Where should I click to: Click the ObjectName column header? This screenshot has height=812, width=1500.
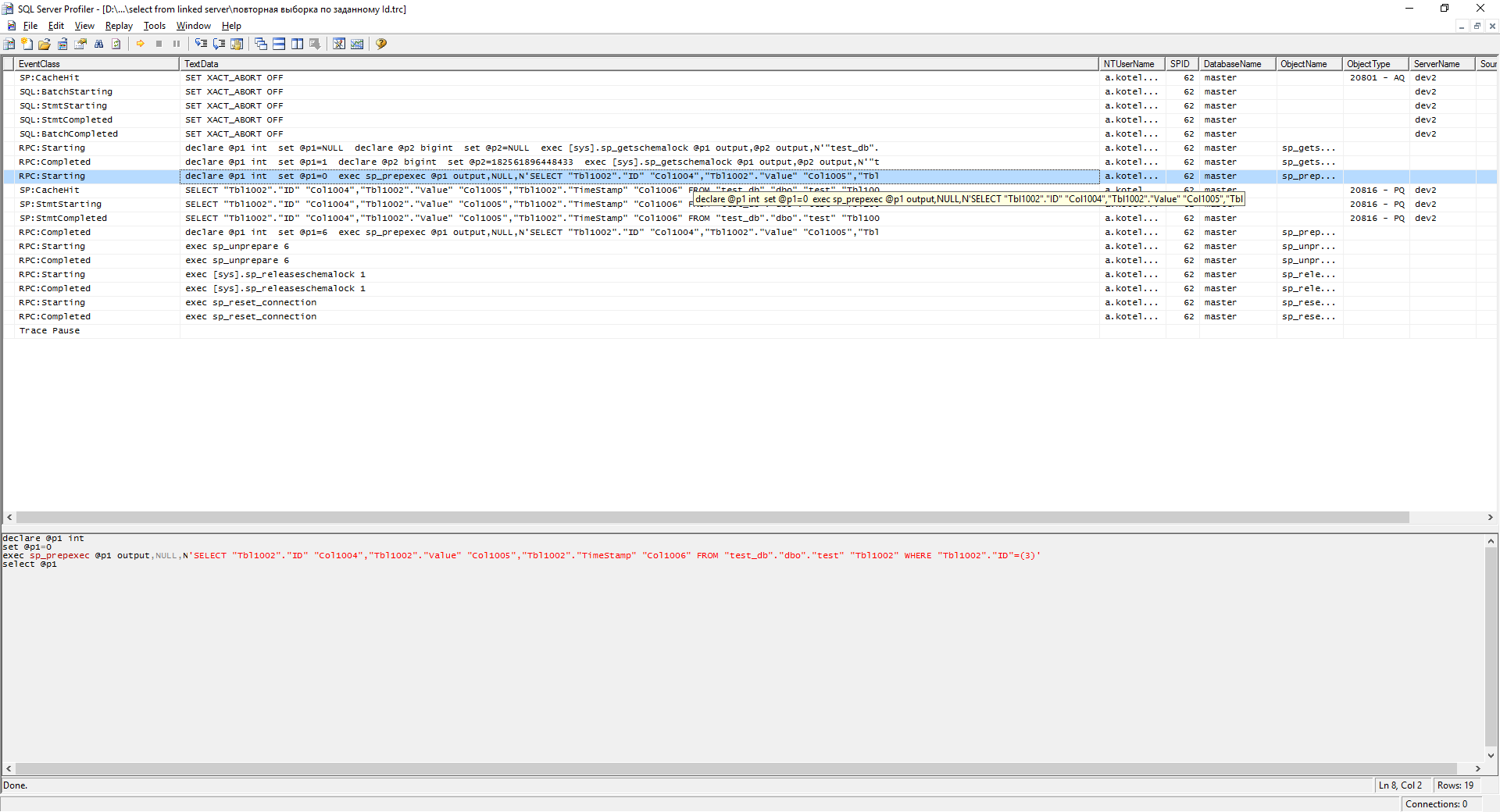[1309, 64]
